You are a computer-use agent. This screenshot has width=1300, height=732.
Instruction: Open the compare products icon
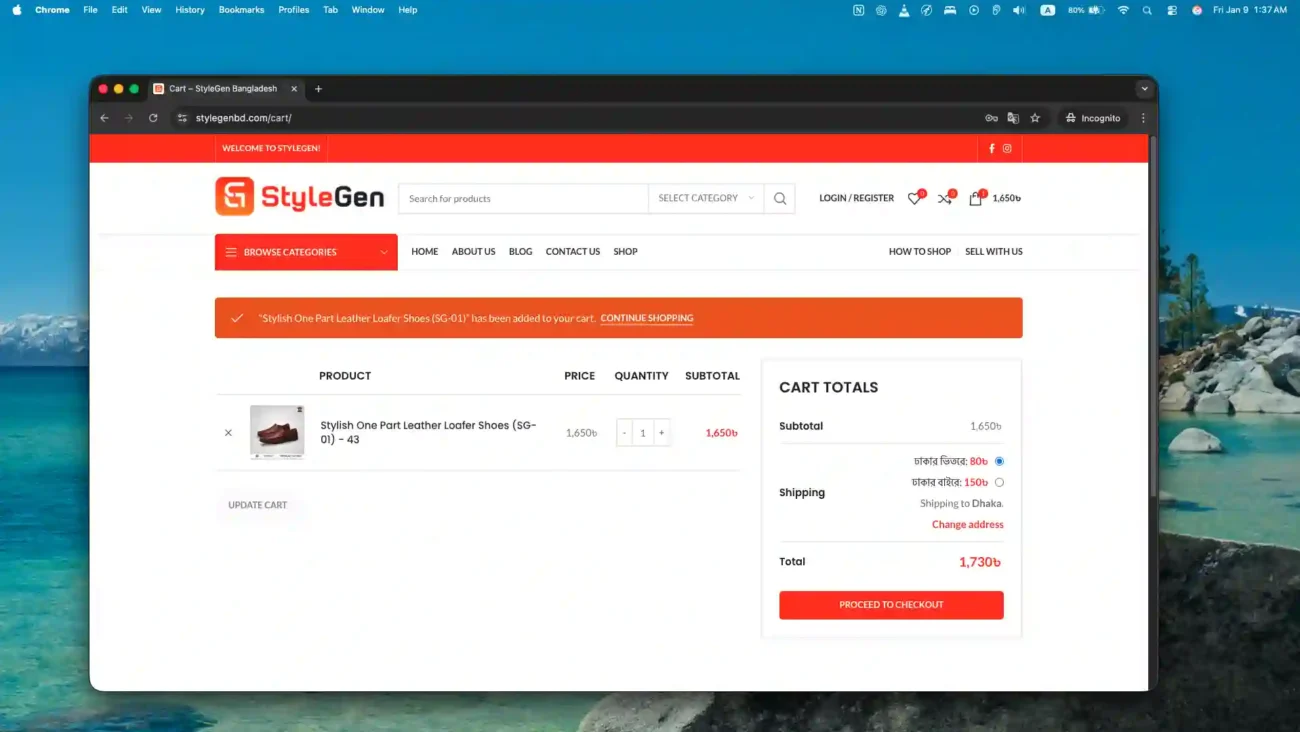coord(944,199)
